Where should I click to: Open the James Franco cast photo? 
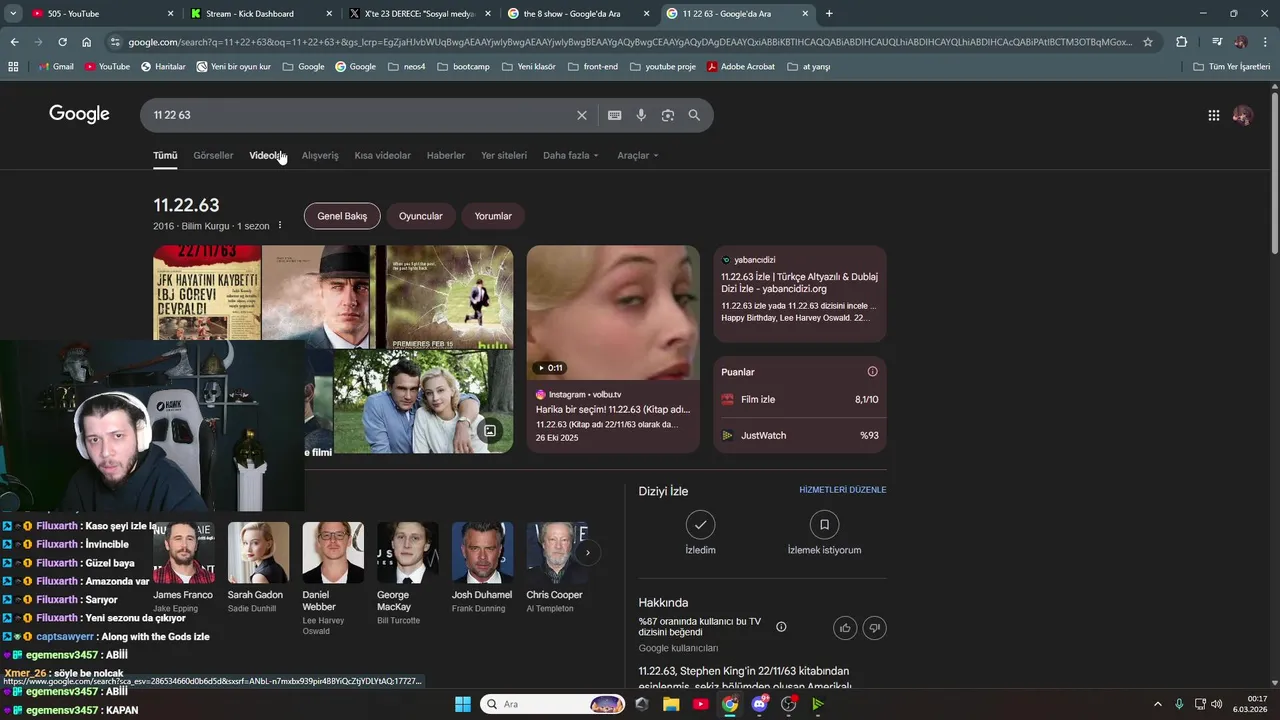tap(184, 552)
